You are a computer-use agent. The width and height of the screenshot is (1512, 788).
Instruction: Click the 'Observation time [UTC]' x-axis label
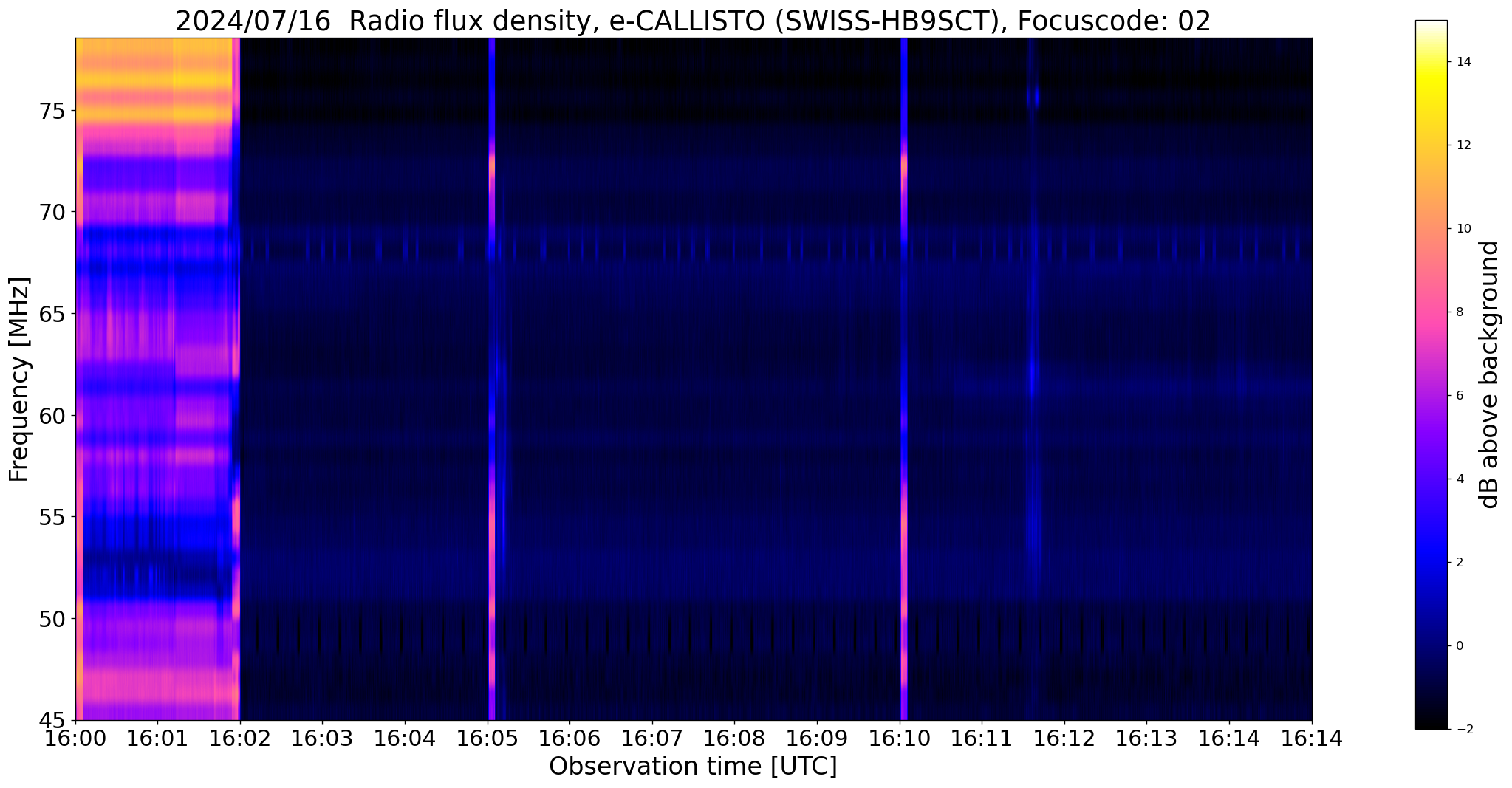(x=693, y=767)
